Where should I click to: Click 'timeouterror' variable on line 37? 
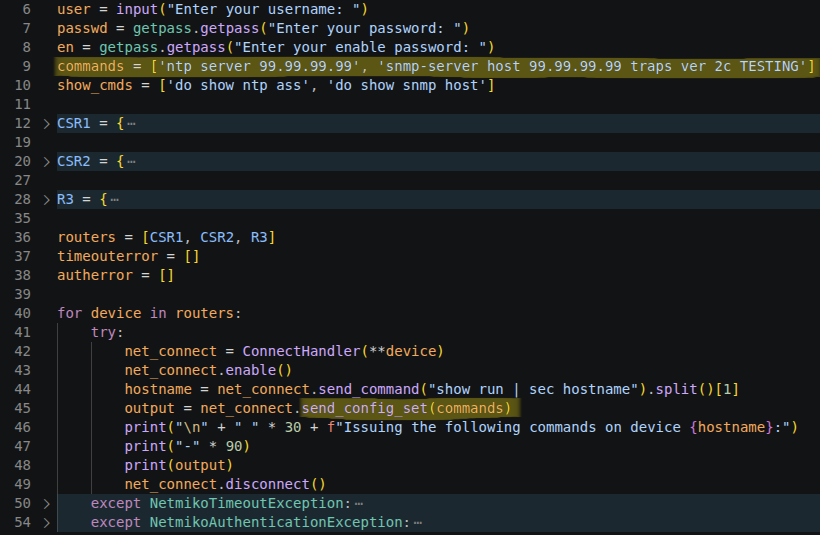pos(107,256)
